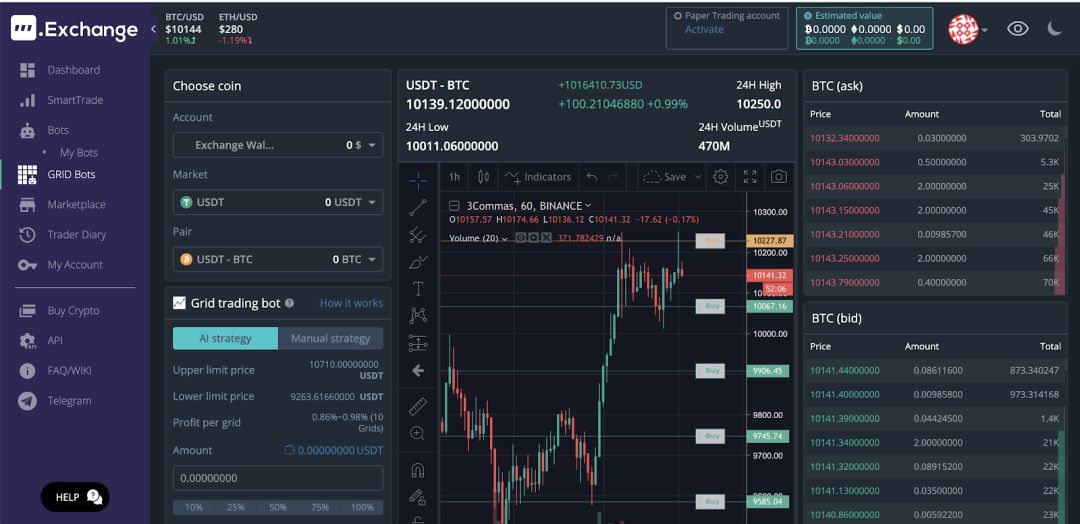Set amount to 100% of balance
Image resolution: width=1080 pixels, height=524 pixels.
click(x=362, y=507)
